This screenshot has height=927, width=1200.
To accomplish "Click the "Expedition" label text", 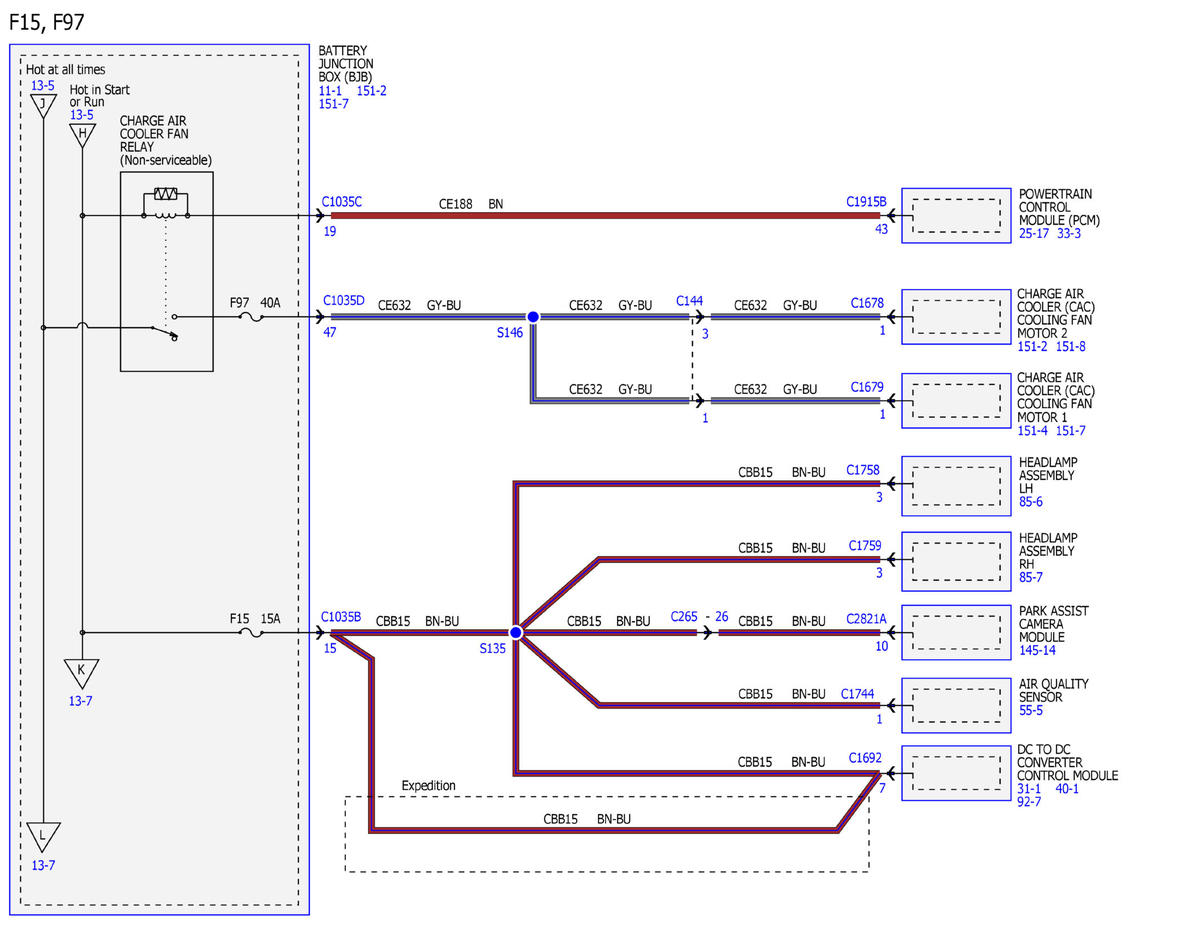I will click(428, 786).
